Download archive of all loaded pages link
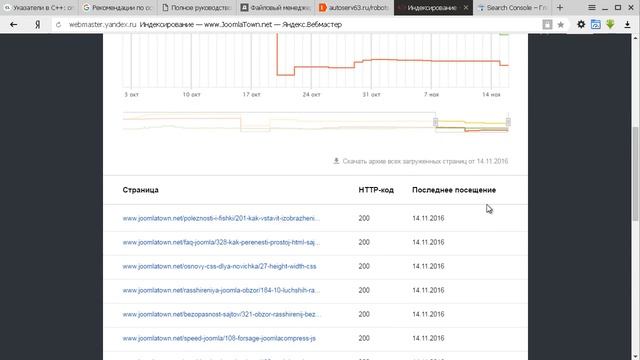640x360 pixels. 425,161
